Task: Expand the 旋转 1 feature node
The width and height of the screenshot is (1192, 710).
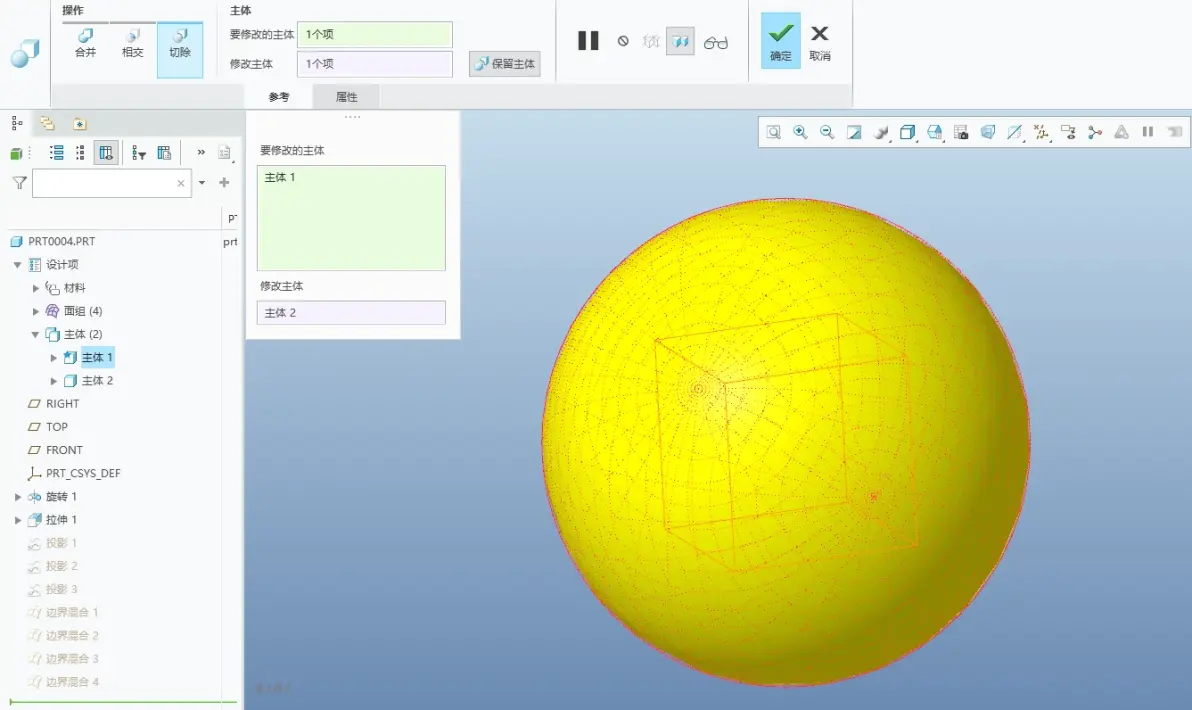Action: click(x=17, y=497)
